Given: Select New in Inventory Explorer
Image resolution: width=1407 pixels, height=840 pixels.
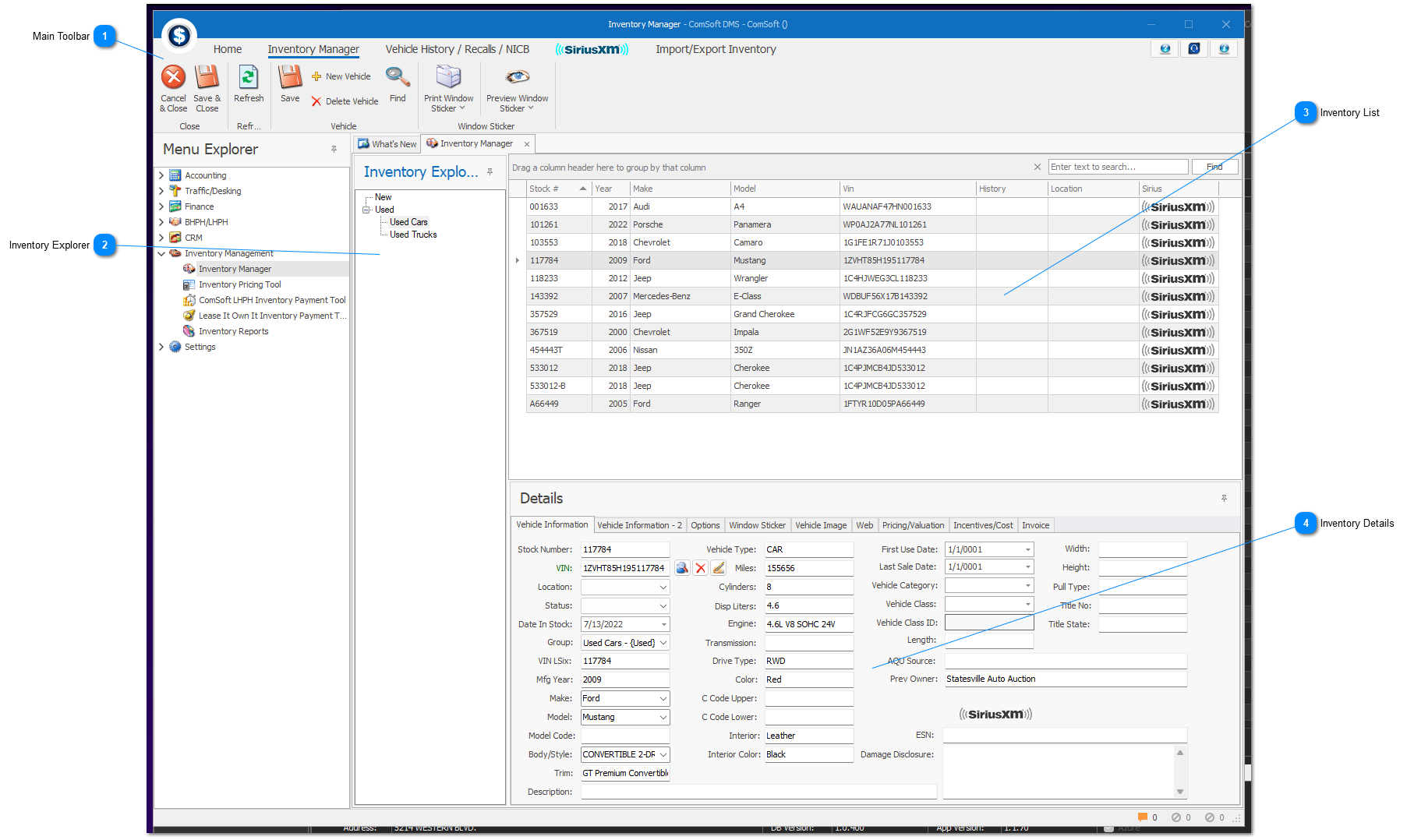Looking at the screenshot, I should [x=383, y=197].
